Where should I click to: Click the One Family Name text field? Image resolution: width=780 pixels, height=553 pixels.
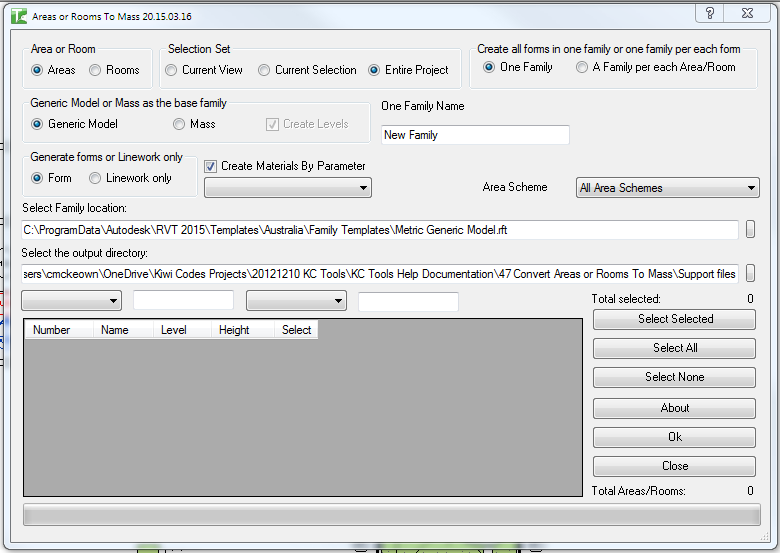475,135
